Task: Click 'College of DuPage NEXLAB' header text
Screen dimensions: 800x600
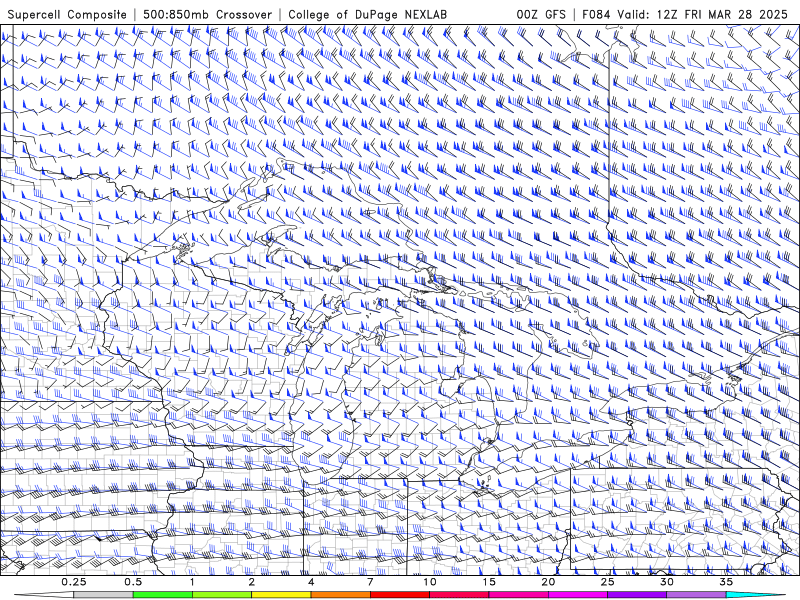Action: 367,14
